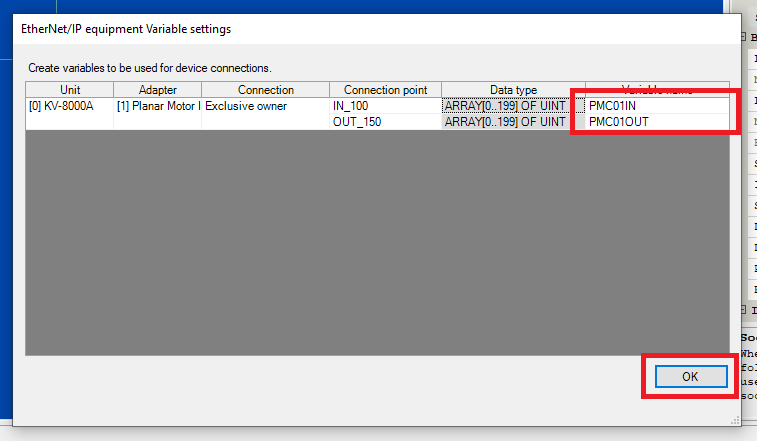Click the Unit column header
Screen dimensions: 757x441
pyautogui.click(x=69, y=90)
